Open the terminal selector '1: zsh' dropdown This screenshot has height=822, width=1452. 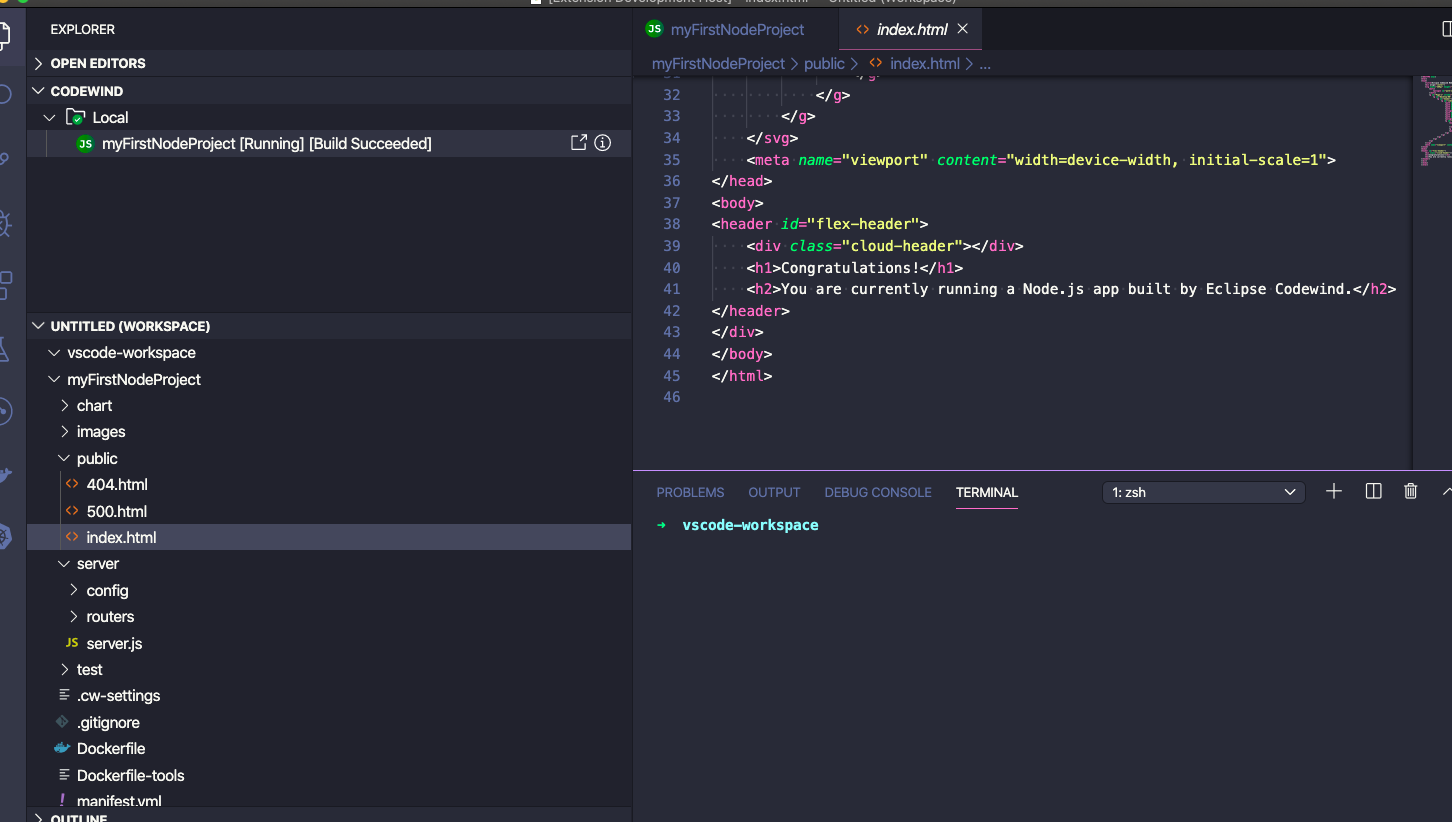tap(1203, 492)
